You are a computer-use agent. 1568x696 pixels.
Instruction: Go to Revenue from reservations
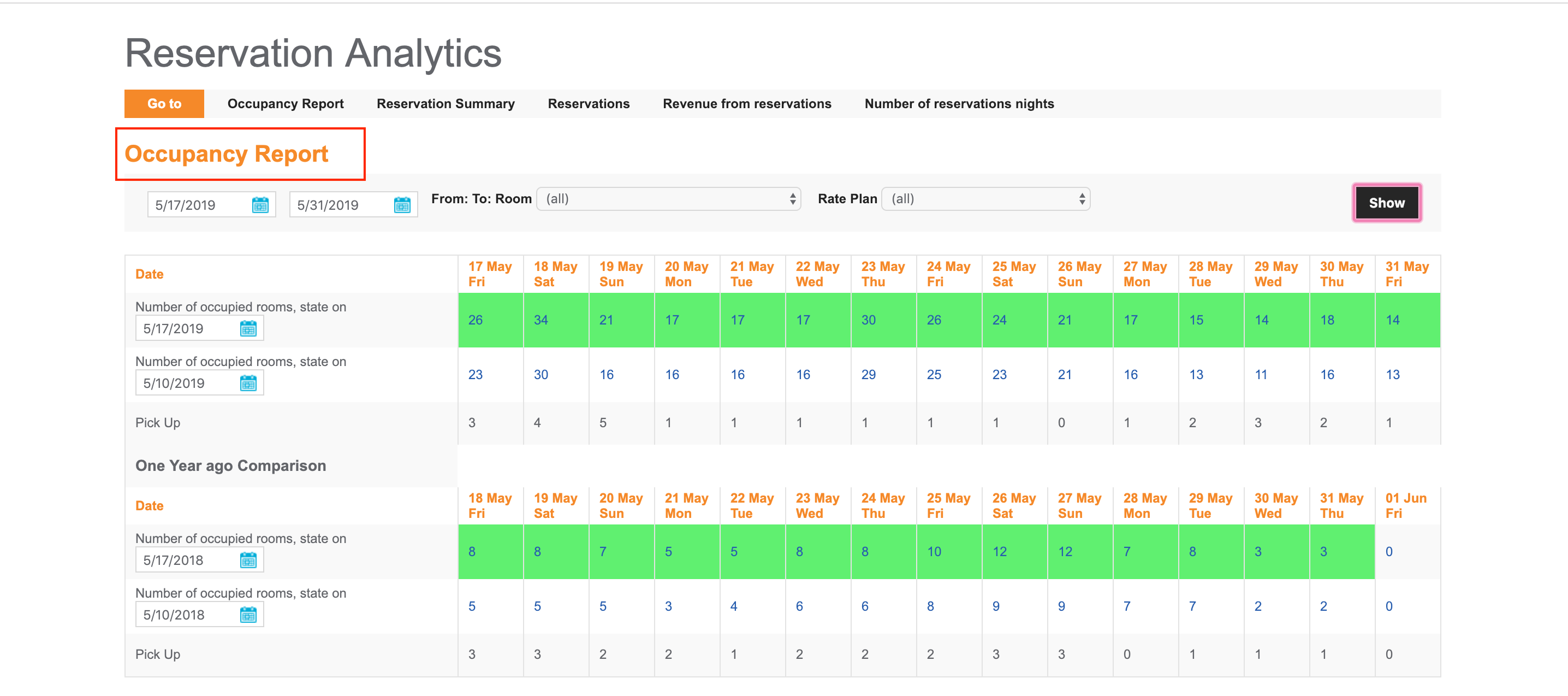[746, 104]
